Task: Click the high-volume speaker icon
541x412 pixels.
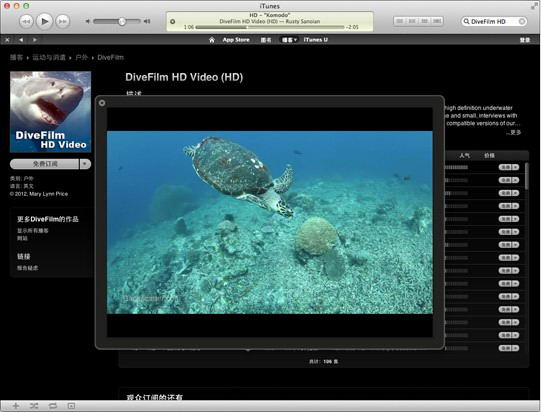Action: (x=147, y=21)
